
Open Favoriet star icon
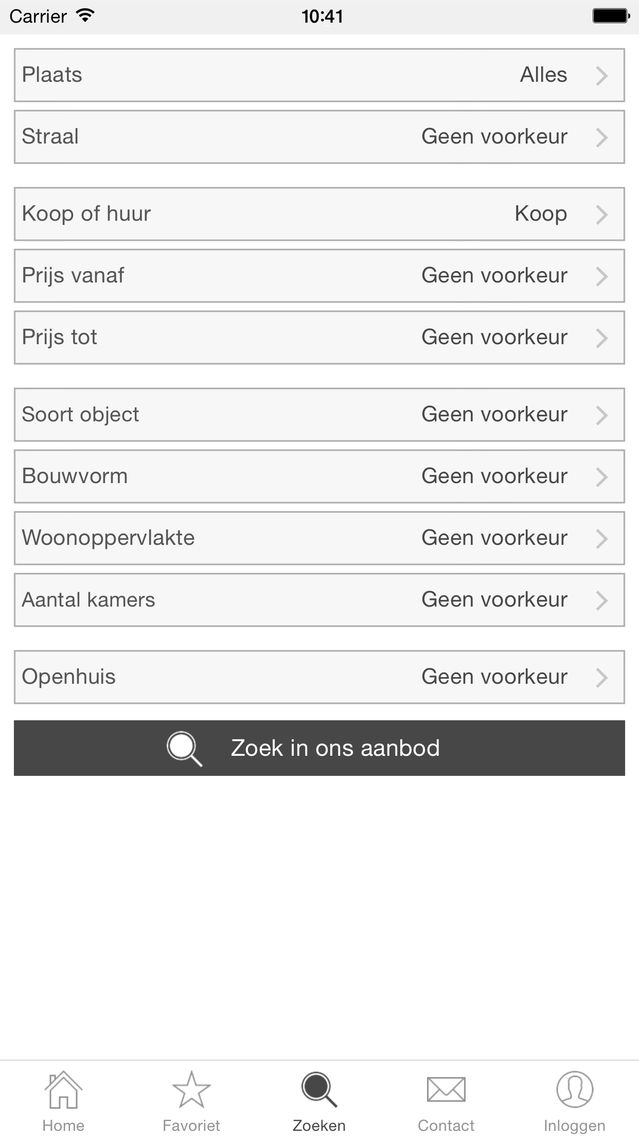[x=191, y=1090]
